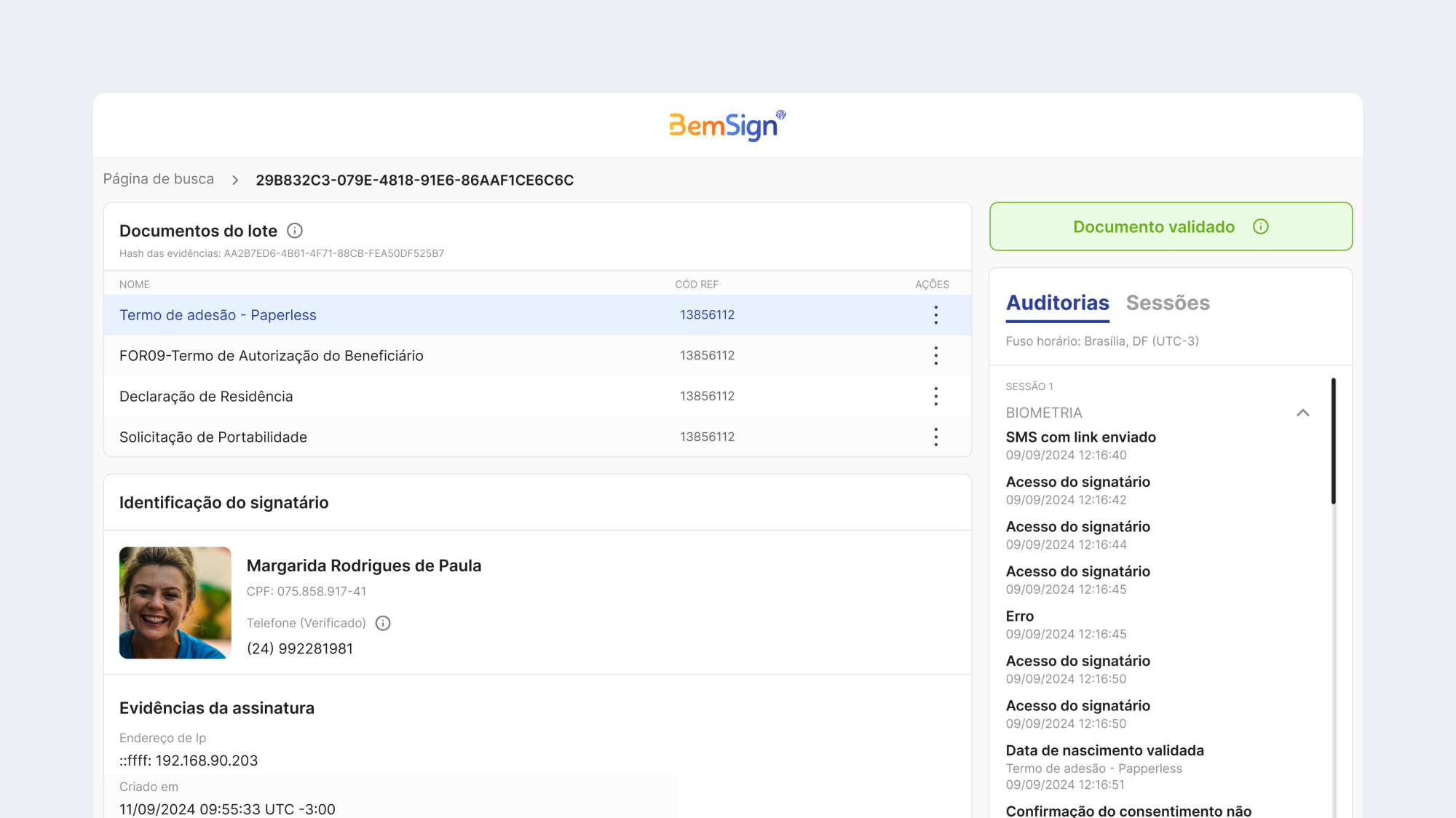The height and width of the screenshot is (818, 1456).
Task: Go back to Página de busca
Action: click(159, 179)
